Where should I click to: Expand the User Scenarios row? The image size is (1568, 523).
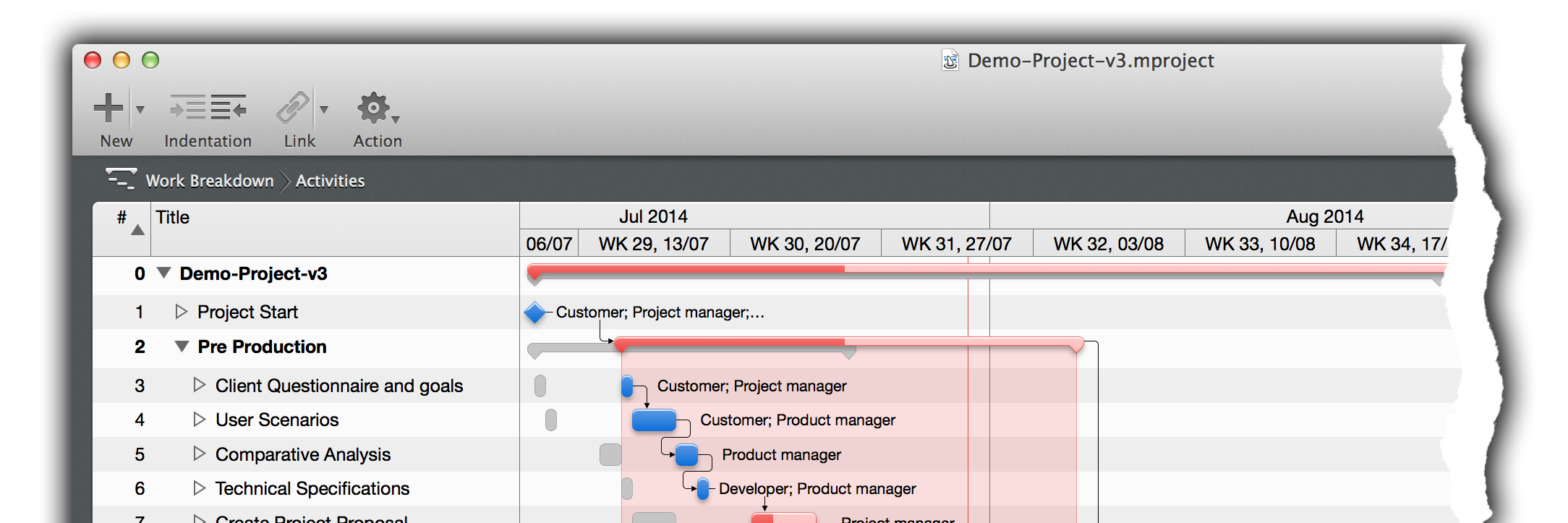[199, 419]
